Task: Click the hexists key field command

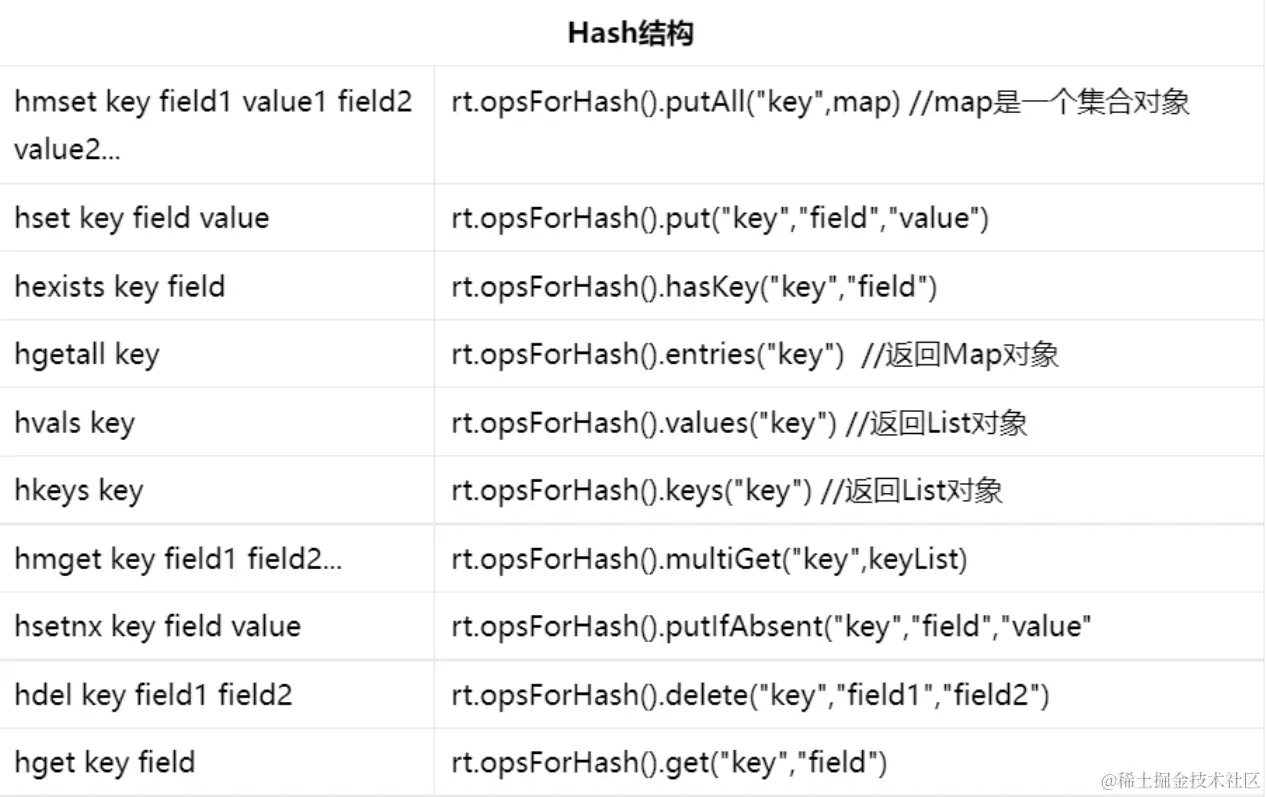Action: click(x=120, y=287)
